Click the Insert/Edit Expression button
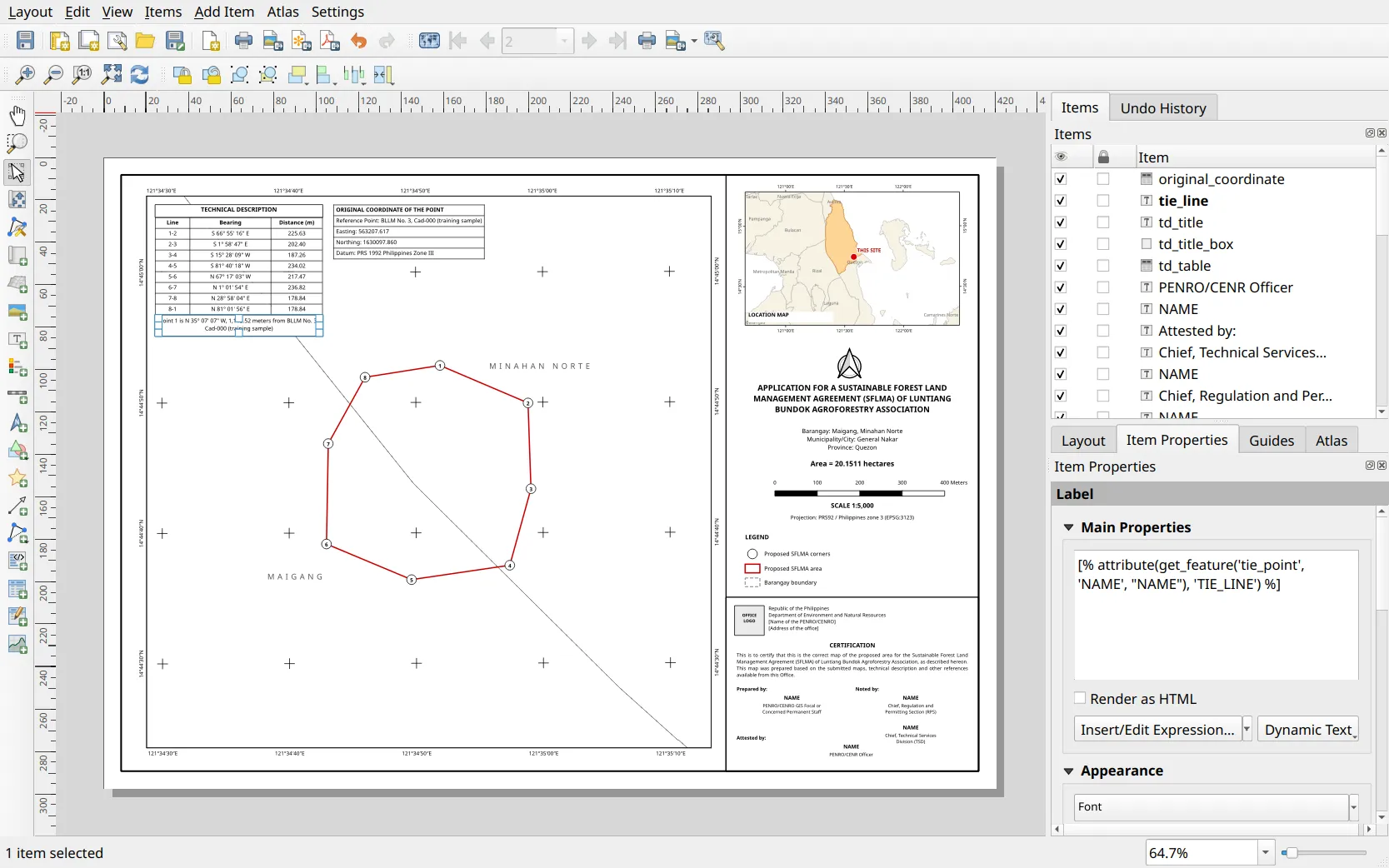The height and width of the screenshot is (868, 1389). [x=1158, y=730]
